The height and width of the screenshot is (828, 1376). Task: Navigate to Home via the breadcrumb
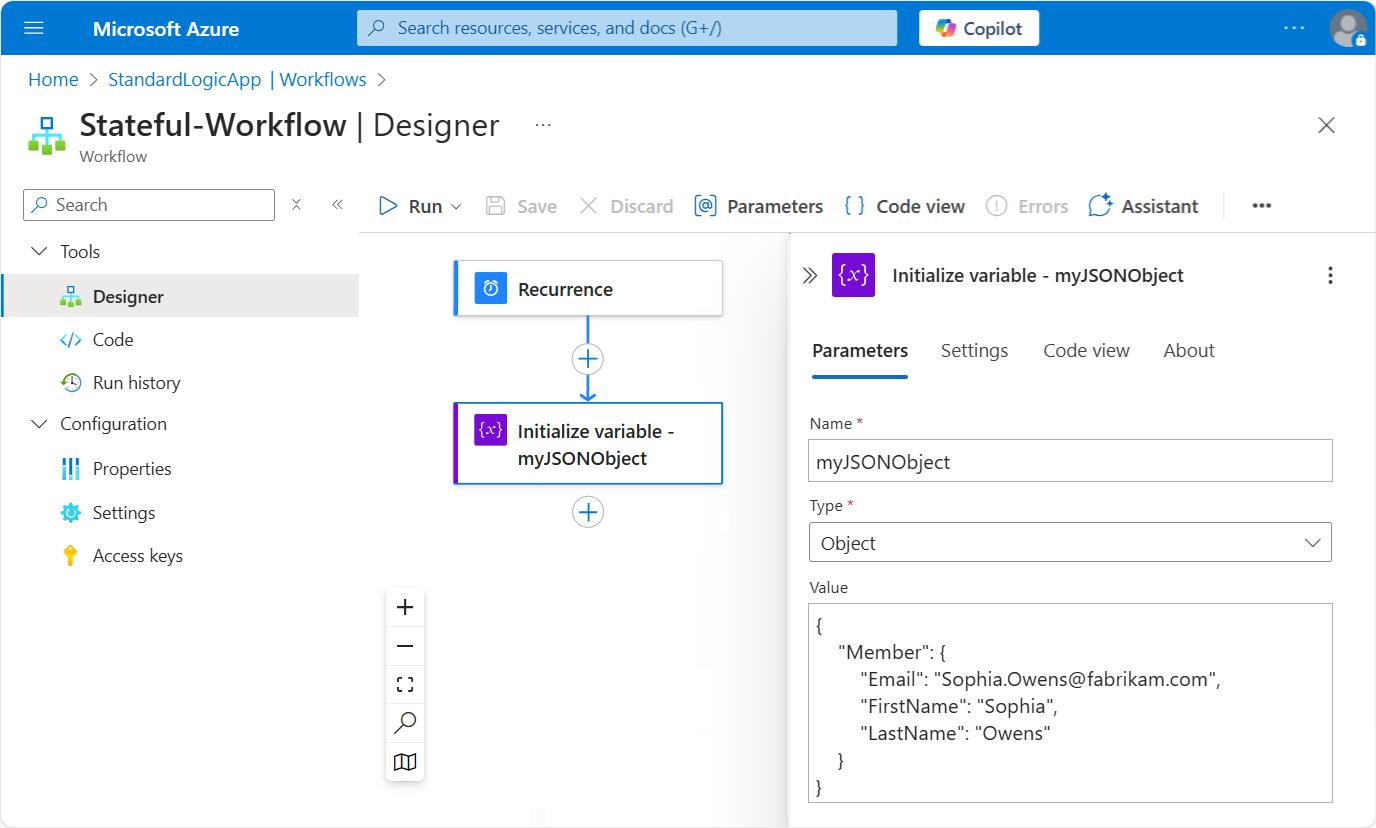click(x=53, y=79)
